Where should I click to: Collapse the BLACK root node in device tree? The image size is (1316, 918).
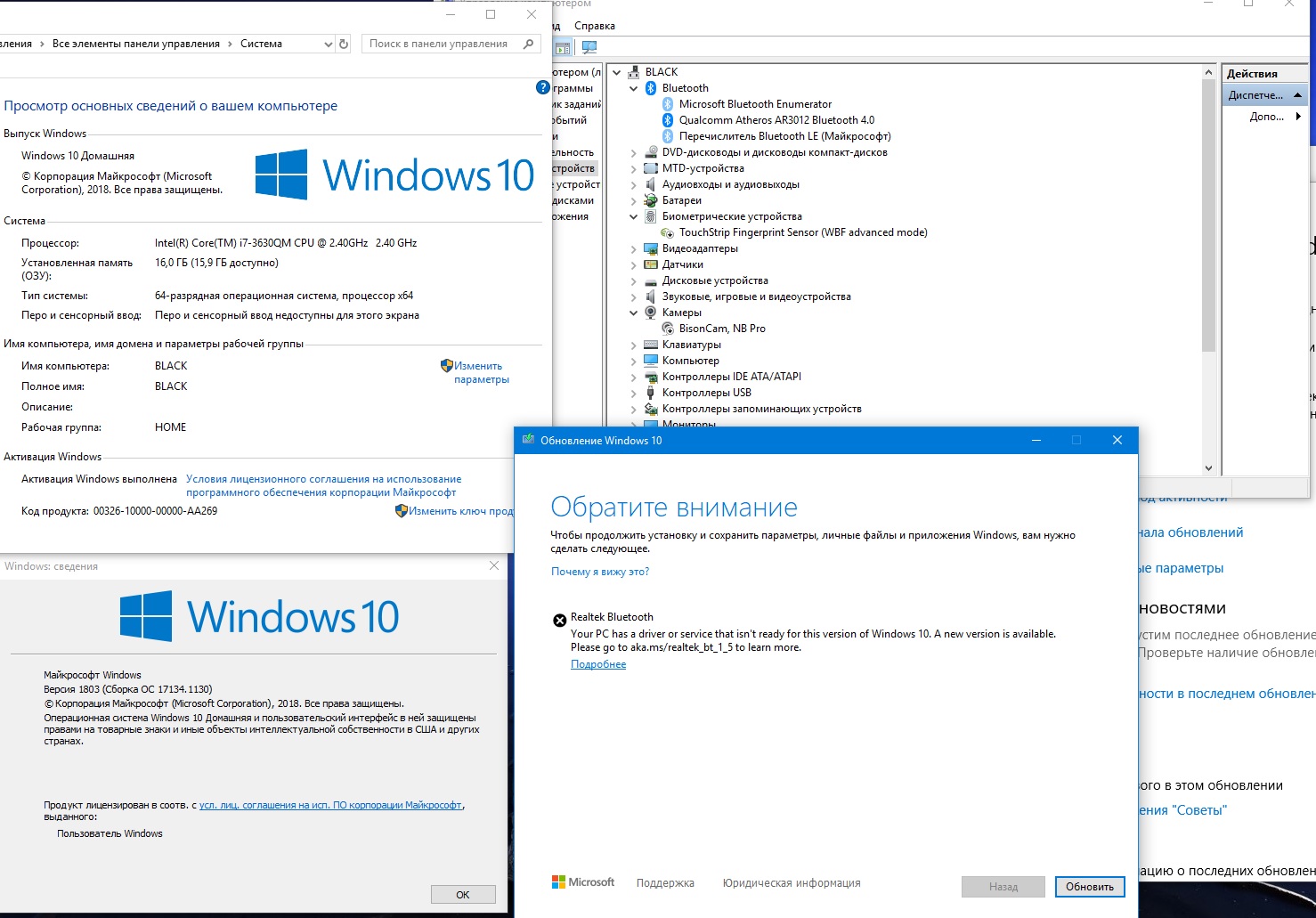click(617, 72)
